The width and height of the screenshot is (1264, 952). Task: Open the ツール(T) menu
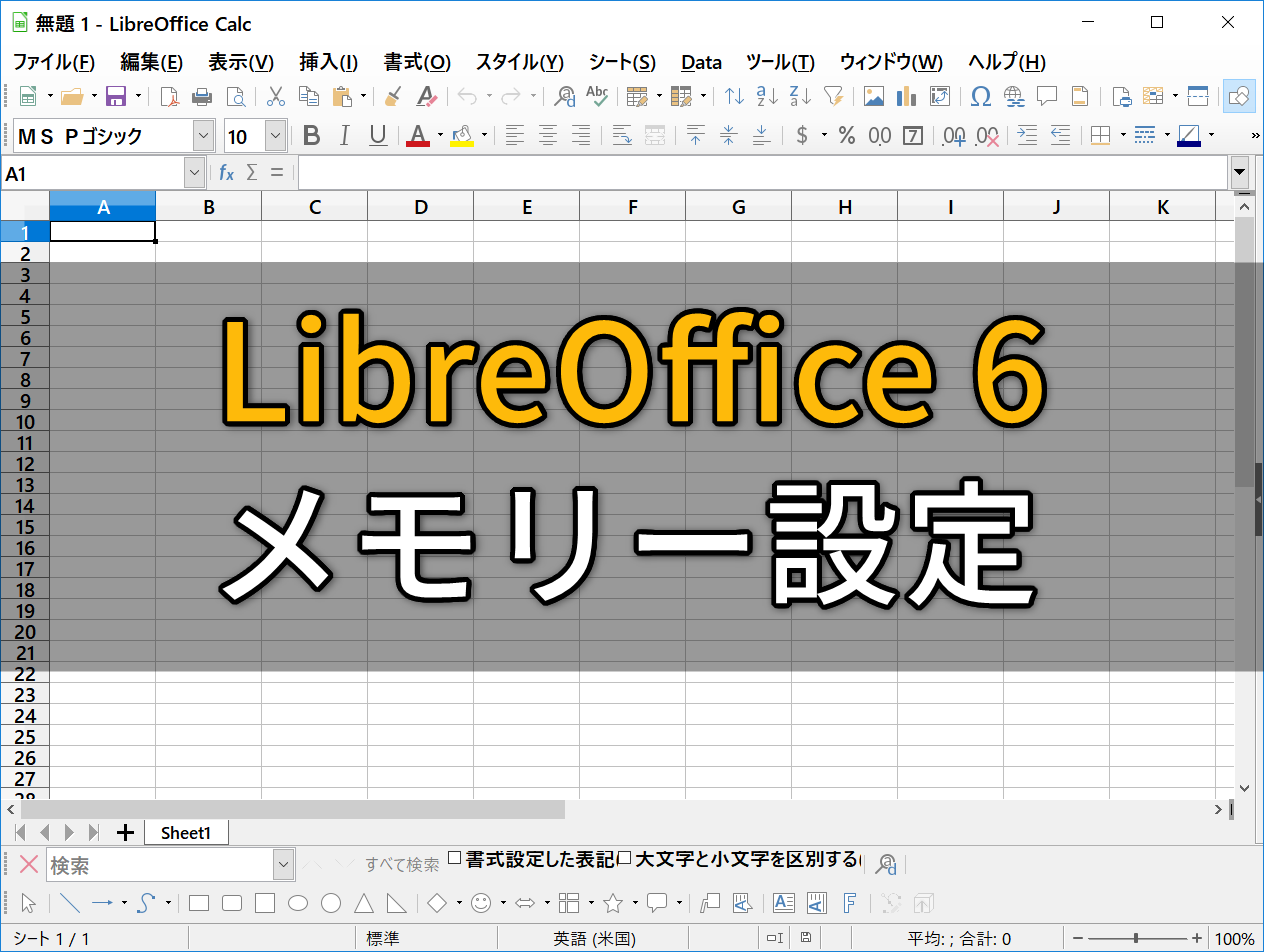click(780, 62)
